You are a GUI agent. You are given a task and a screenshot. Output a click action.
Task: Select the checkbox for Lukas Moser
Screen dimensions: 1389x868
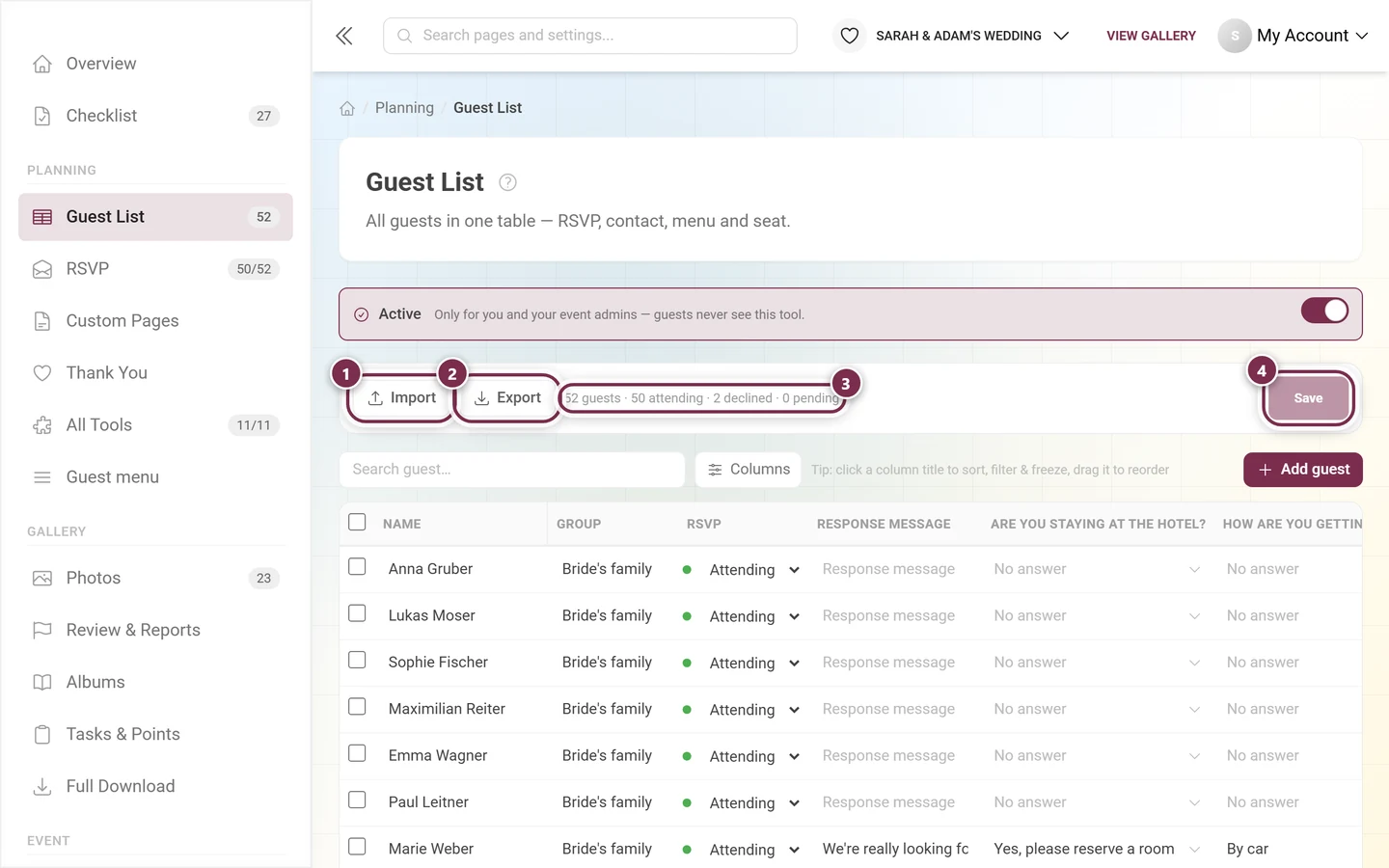357,613
